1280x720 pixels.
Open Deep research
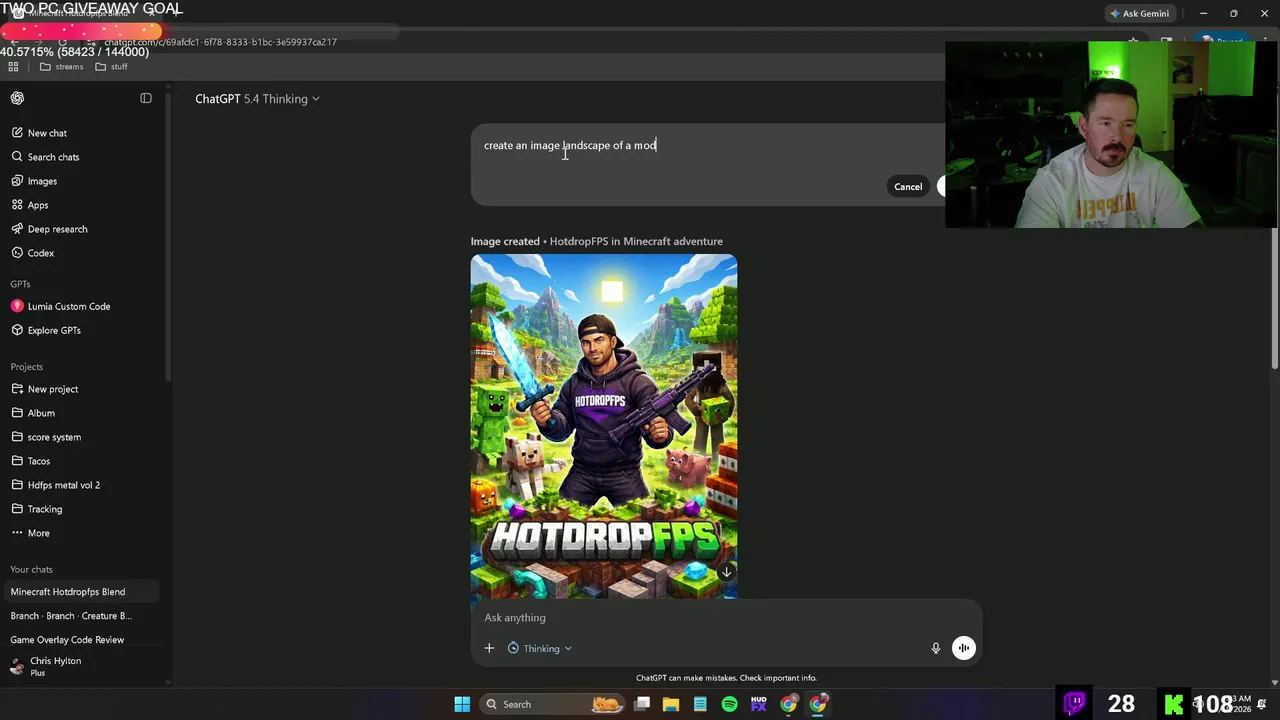pos(57,229)
